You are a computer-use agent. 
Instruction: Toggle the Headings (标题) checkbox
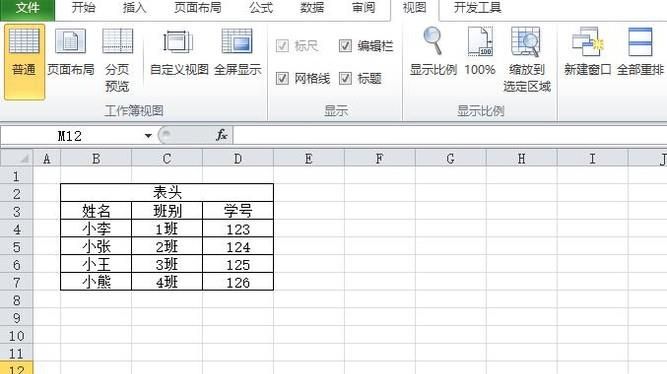pos(345,78)
